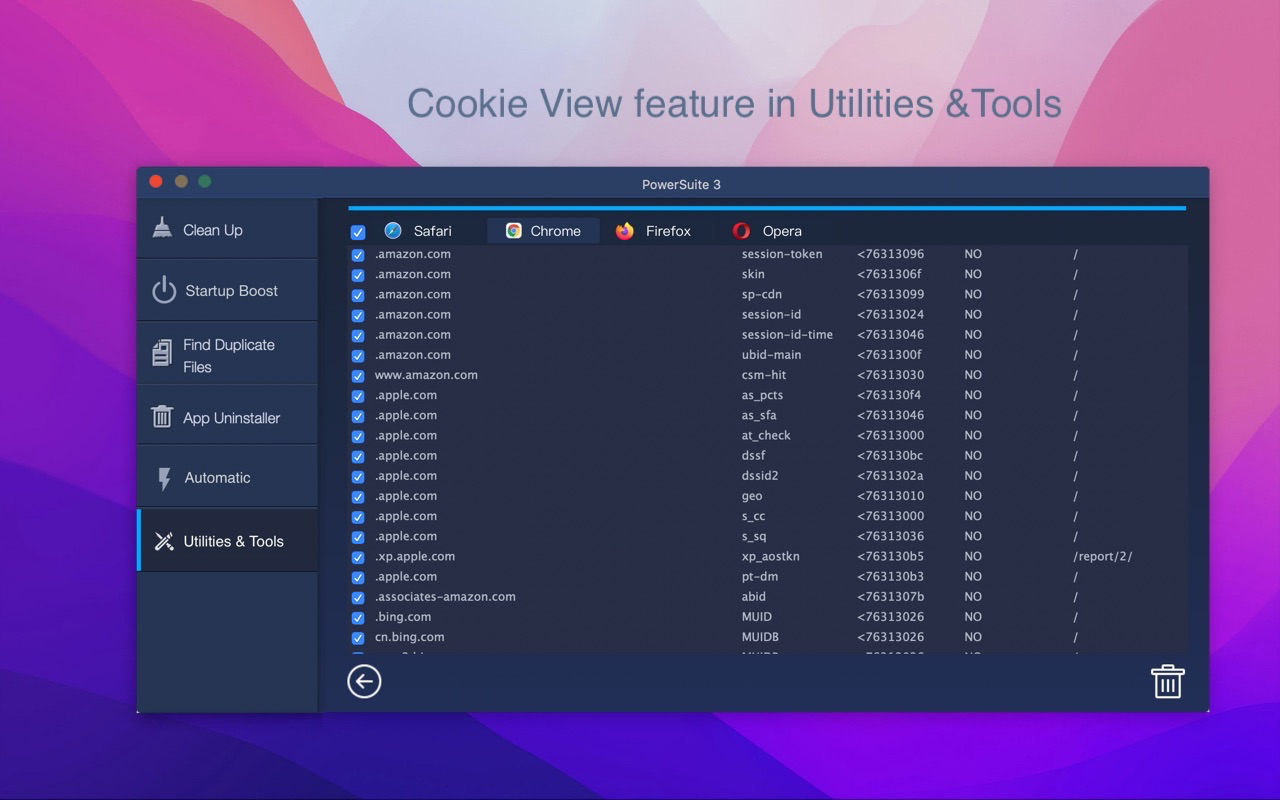
Task: Open the Clean Up section
Action: coord(228,229)
